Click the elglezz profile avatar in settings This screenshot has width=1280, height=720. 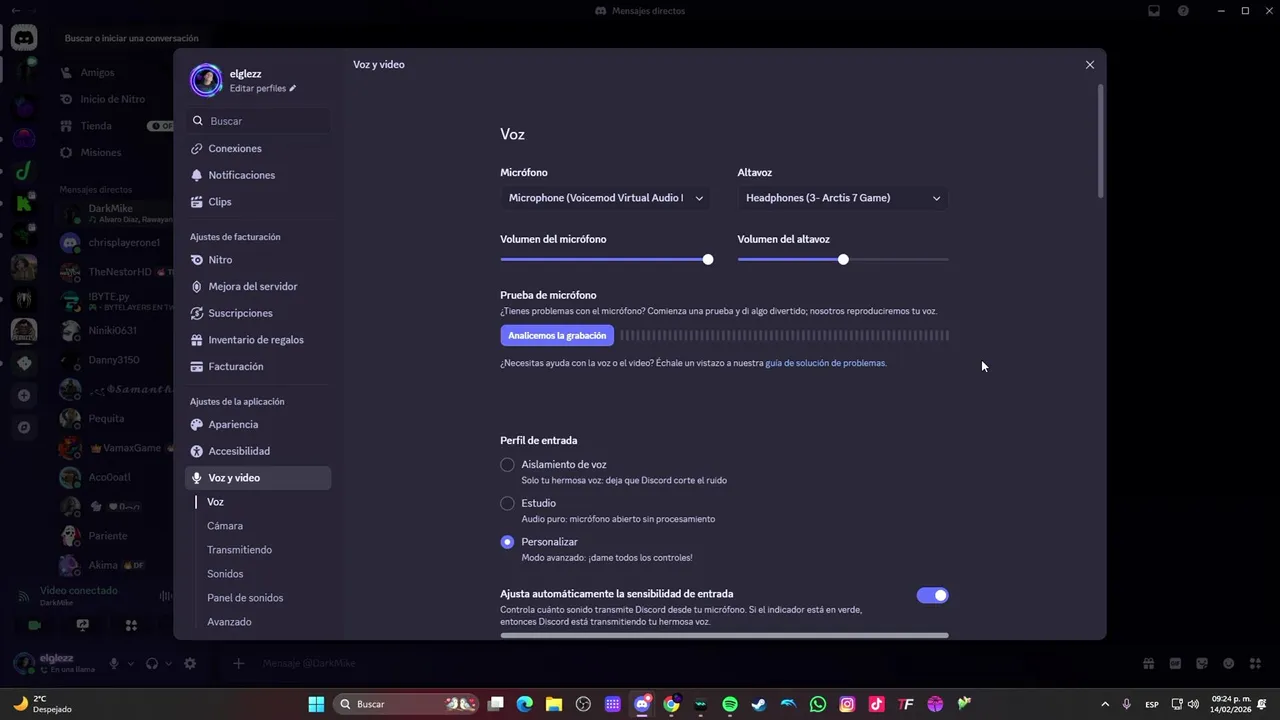(x=206, y=80)
